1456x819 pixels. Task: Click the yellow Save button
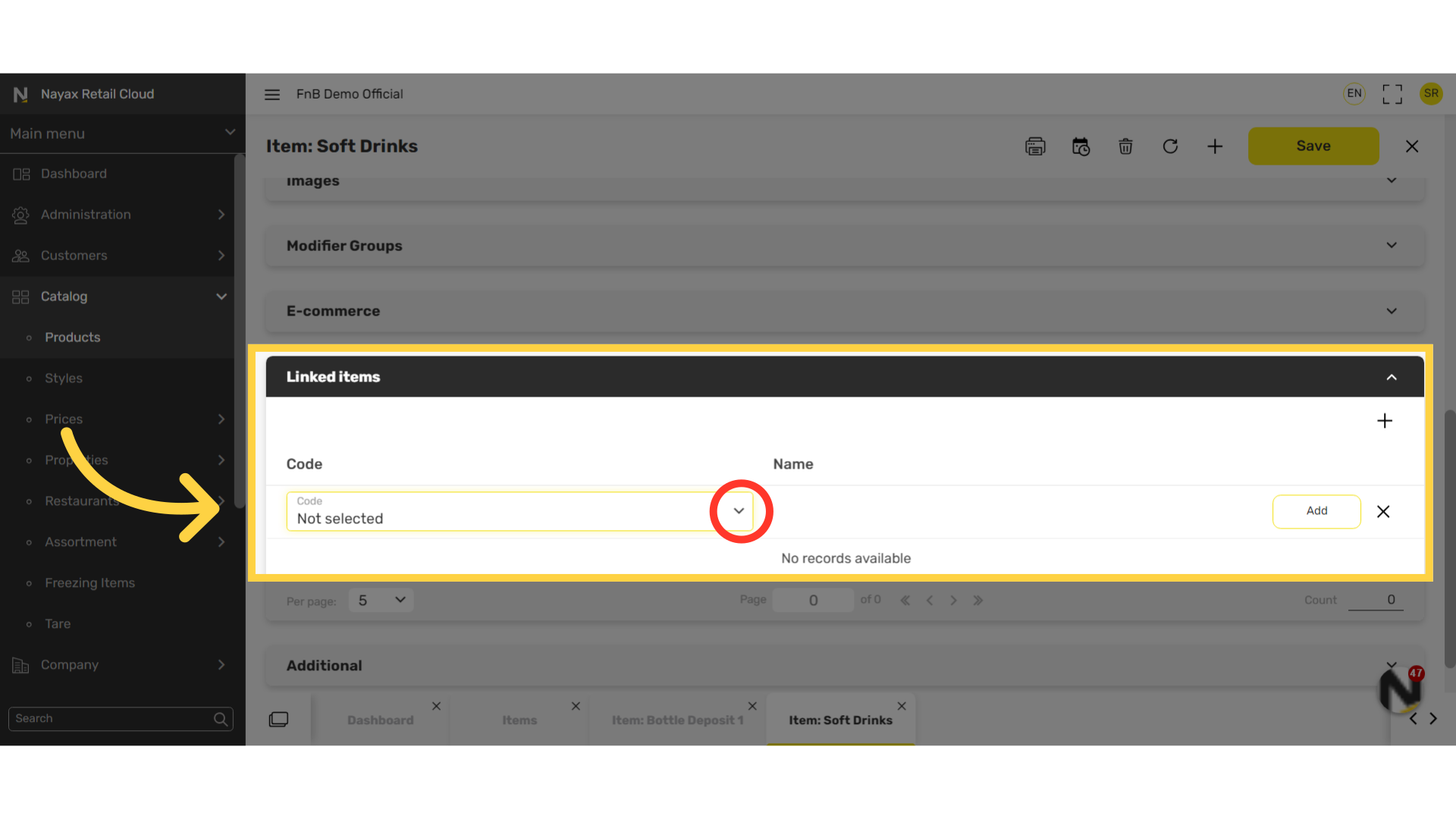1313,146
